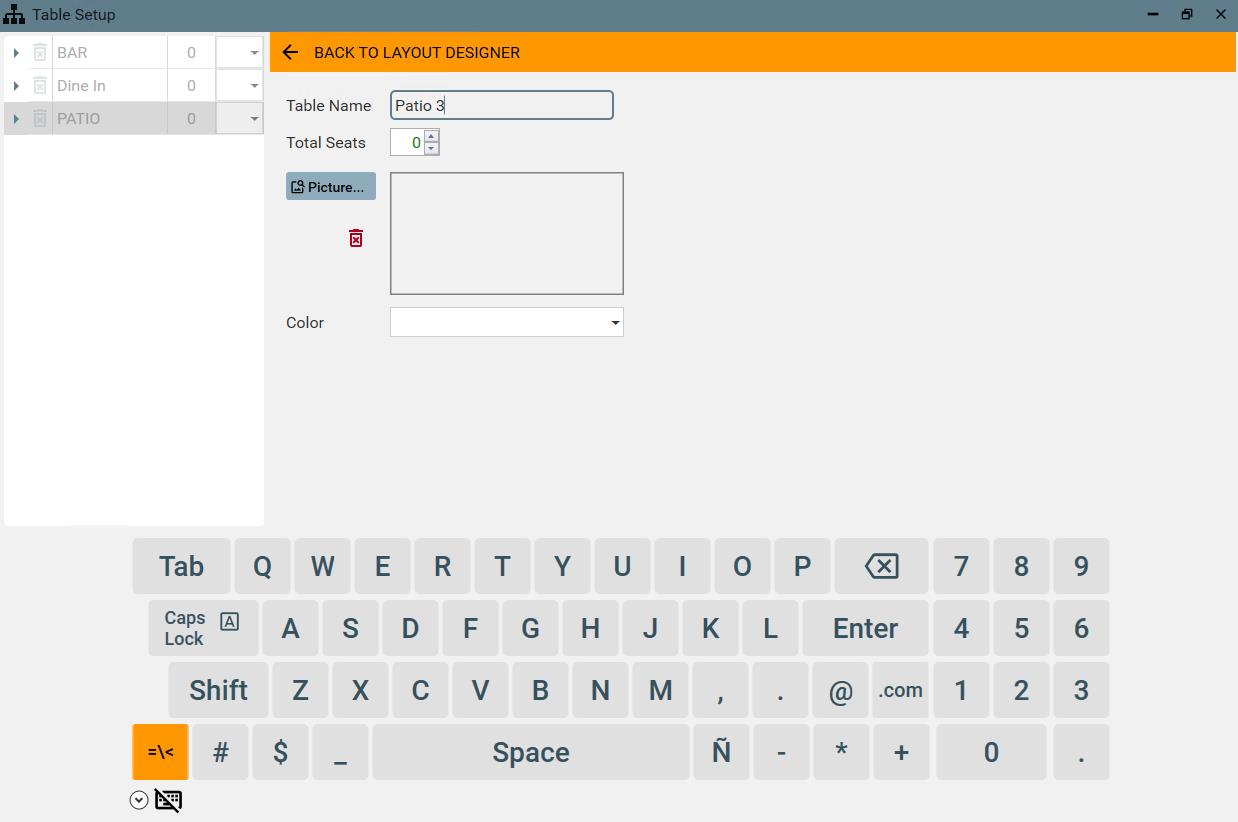
Task: Tap the P key
Action: [x=802, y=566]
